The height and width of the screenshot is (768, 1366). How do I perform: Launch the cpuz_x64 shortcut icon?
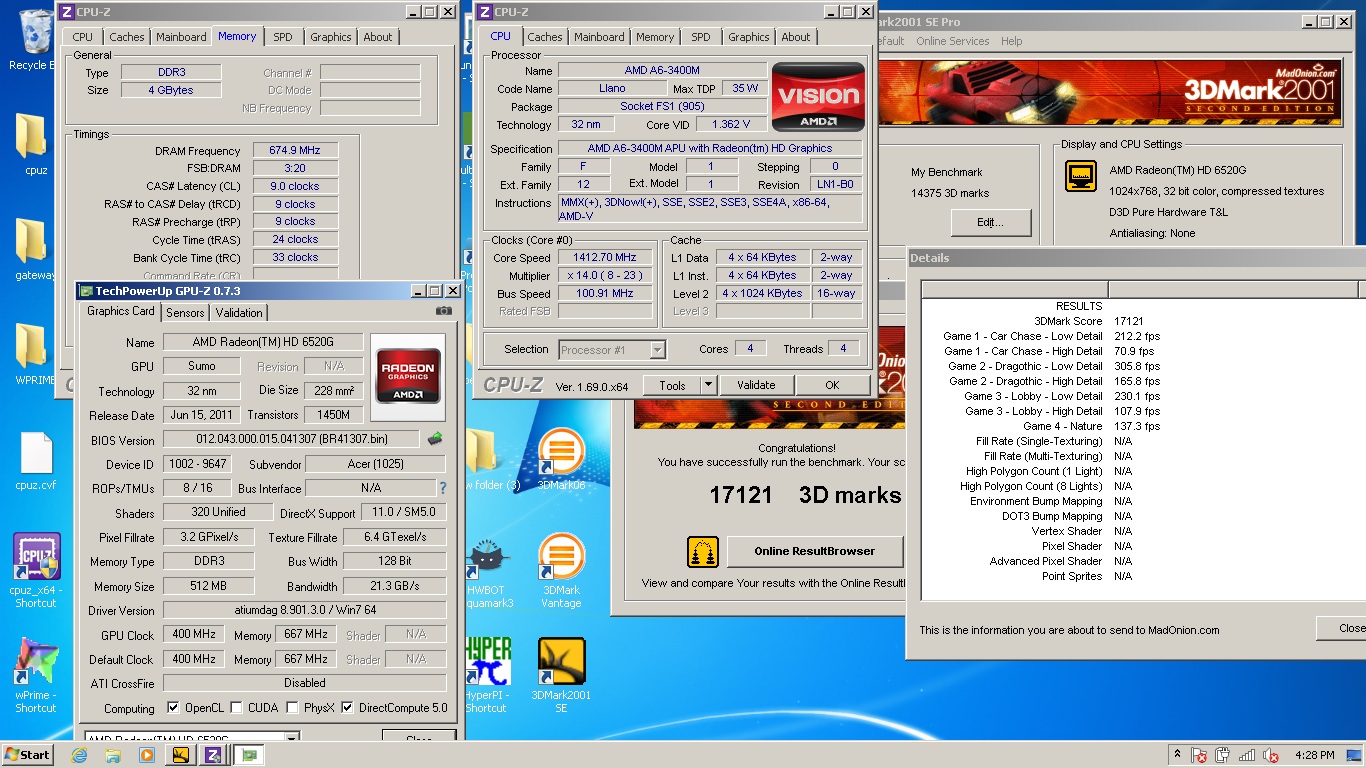click(35, 570)
